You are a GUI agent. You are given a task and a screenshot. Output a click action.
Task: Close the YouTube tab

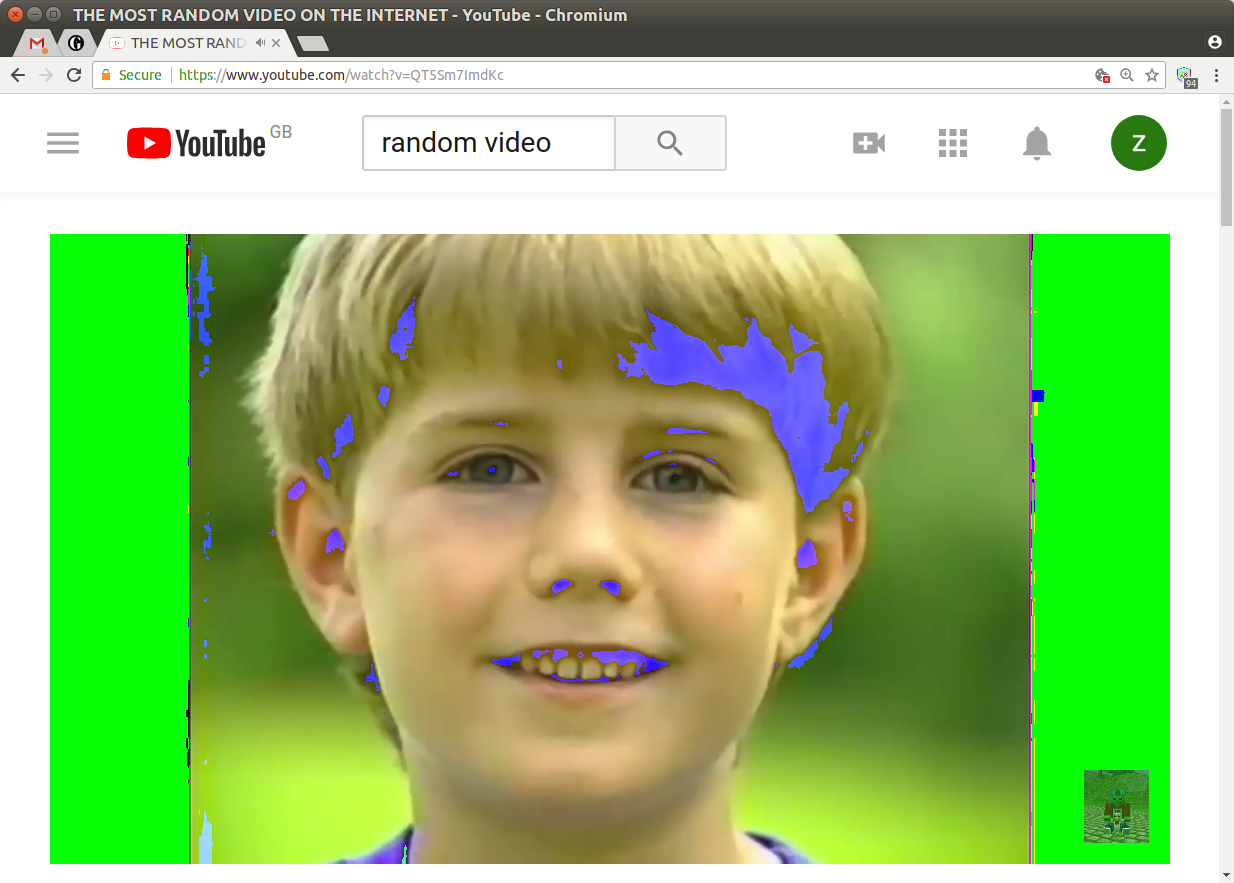point(277,43)
